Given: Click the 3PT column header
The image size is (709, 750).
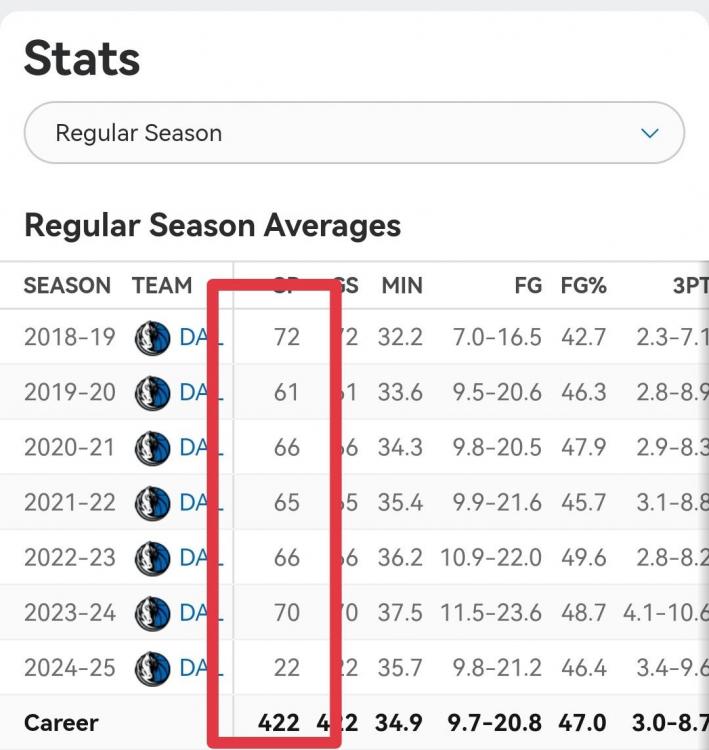Looking at the screenshot, I should 688,286.
